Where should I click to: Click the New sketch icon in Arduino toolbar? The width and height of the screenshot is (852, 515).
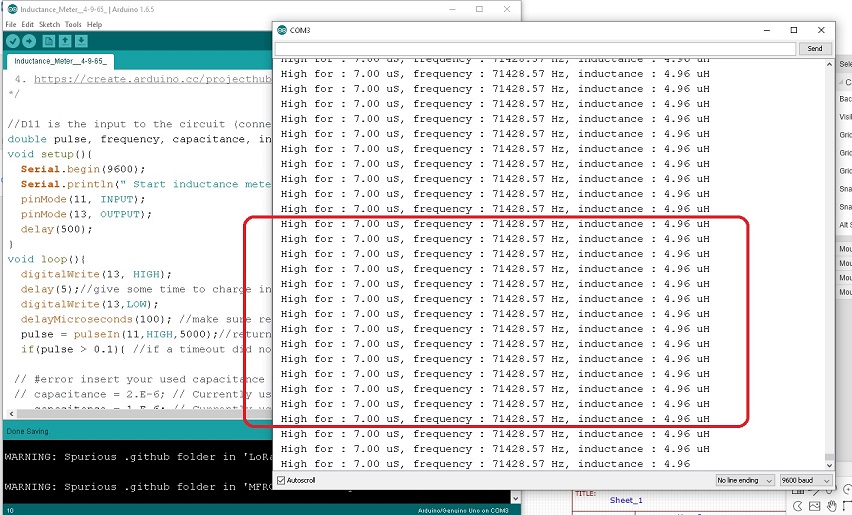[x=49, y=41]
